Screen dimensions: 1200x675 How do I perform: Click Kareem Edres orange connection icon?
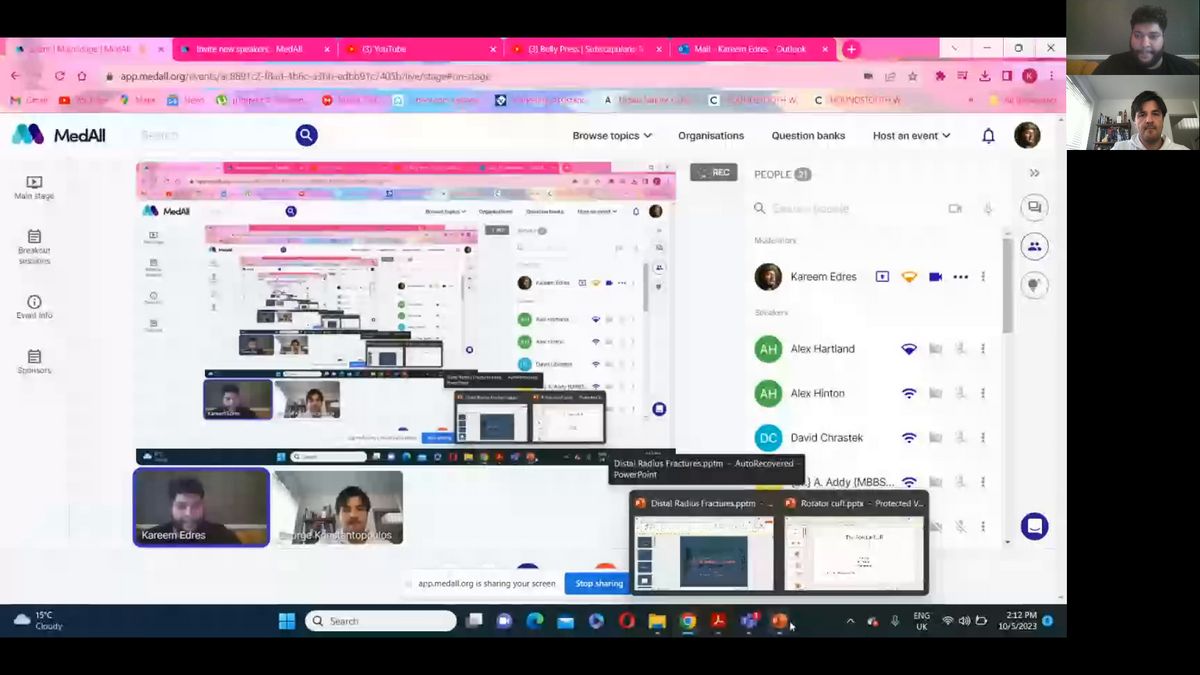click(909, 277)
